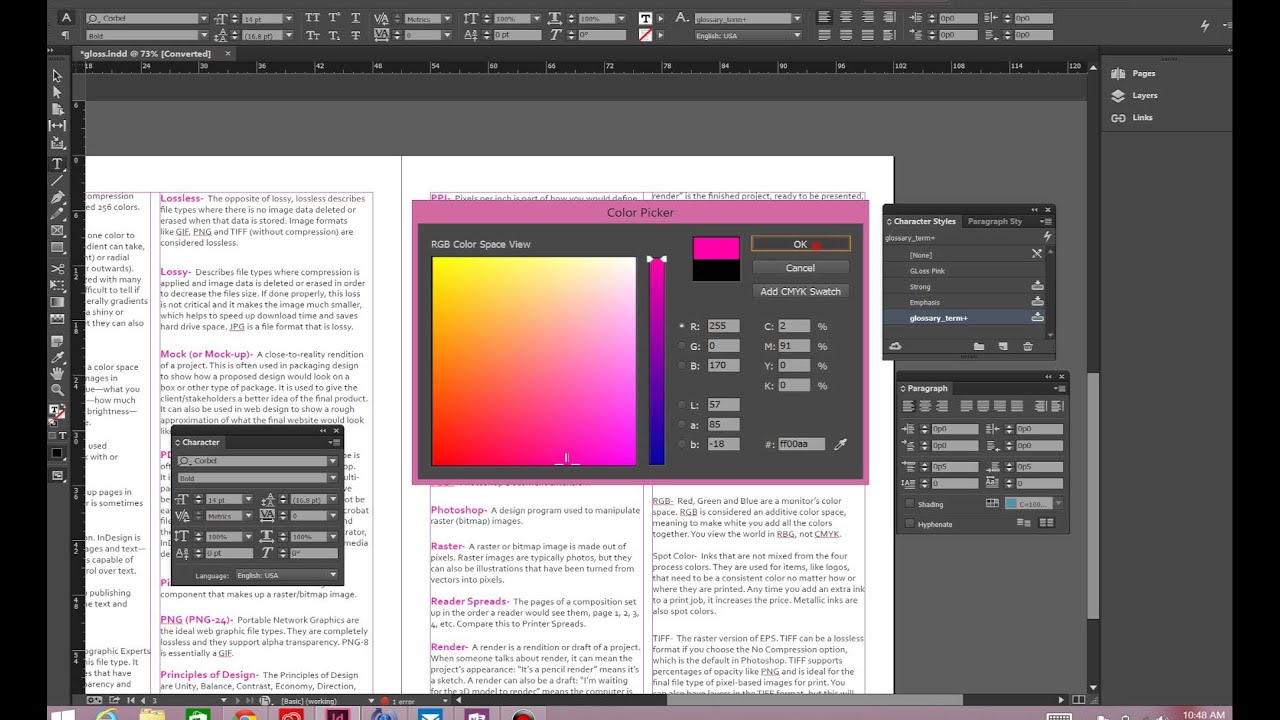Click Creative Cloud library icon in Character Styles
The width and height of the screenshot is (1280, 720).
[x=895, y=346]
